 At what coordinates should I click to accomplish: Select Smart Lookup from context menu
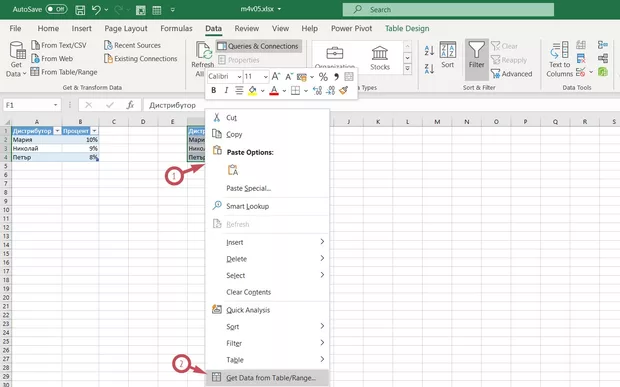(x=267, y=206)
